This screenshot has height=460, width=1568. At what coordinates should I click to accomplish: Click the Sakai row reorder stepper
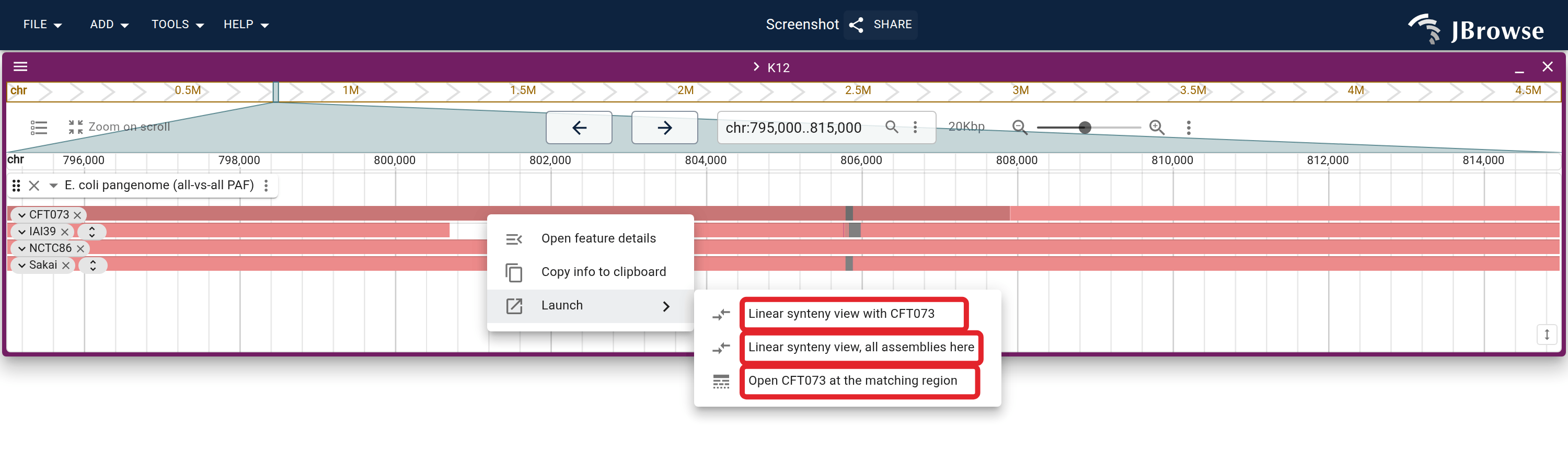pos(93,266)
